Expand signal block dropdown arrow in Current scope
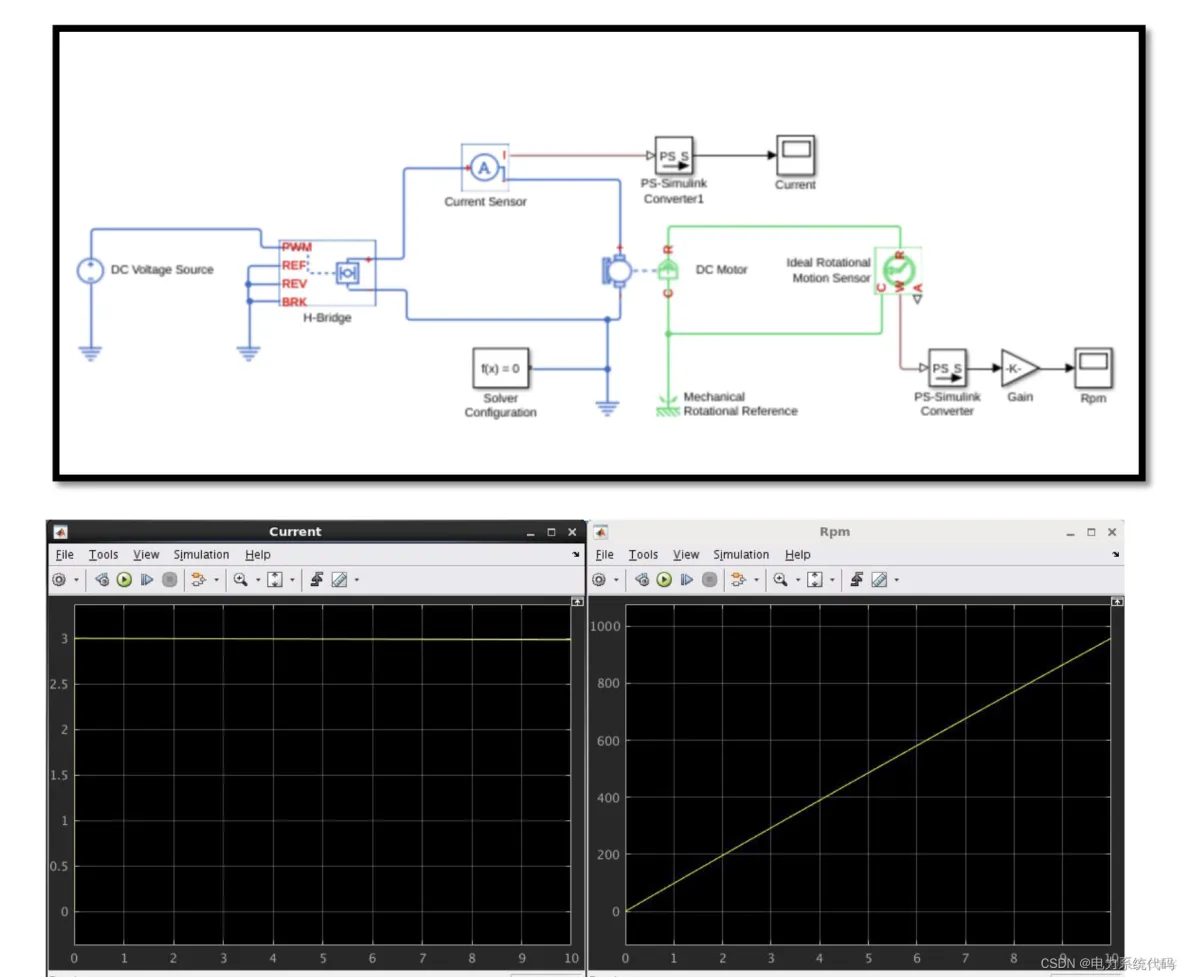This screenshot has height=977, width=1184. tap(217, 580)
